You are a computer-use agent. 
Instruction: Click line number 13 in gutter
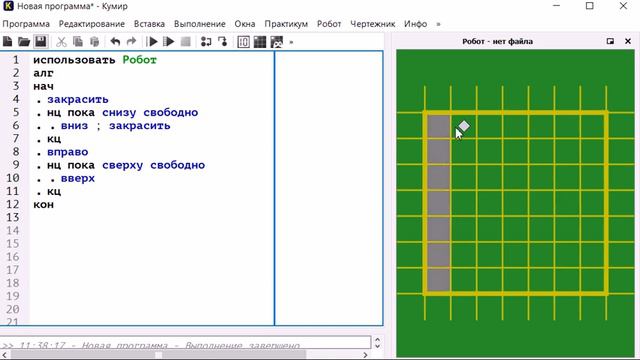[12, 218]
